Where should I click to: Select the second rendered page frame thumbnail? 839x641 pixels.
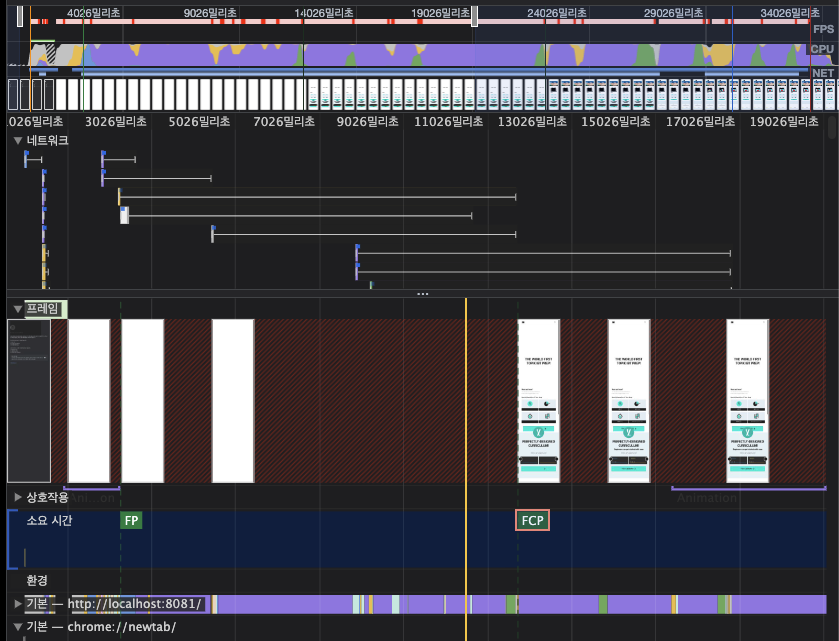629,401
